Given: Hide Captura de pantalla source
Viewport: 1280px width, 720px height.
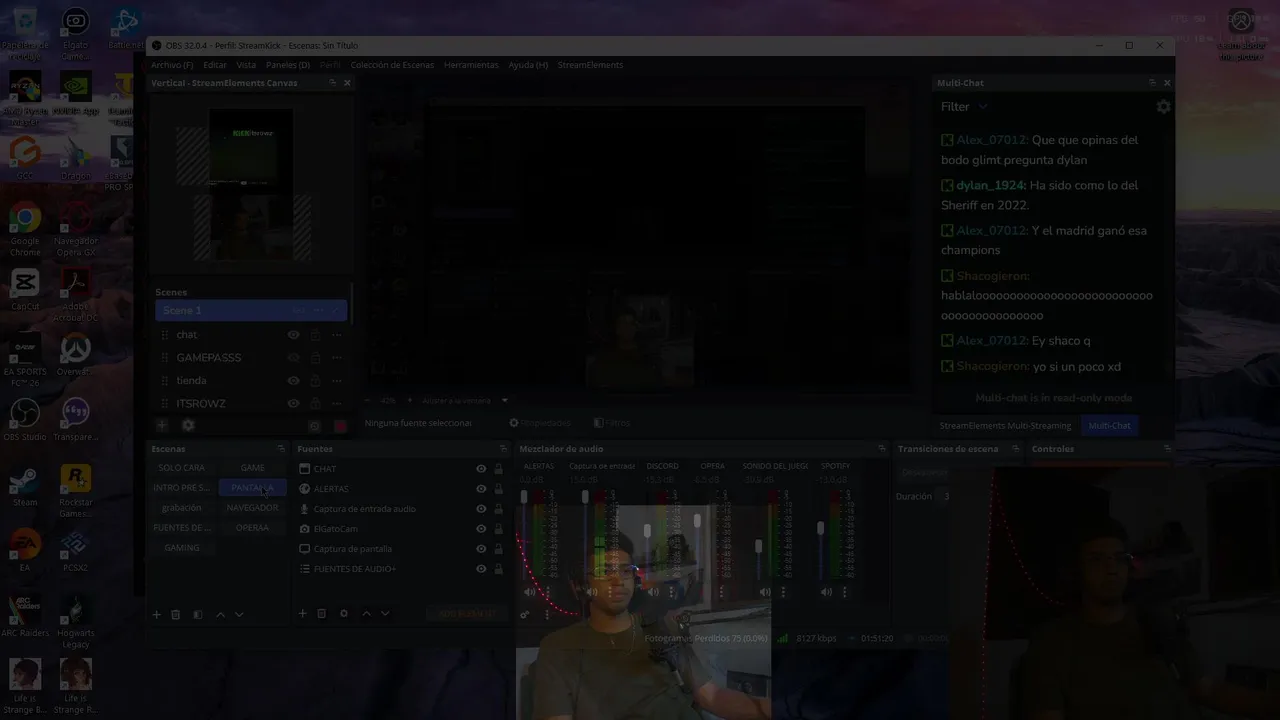Looking at the screenshot, I should tap(481, 549).
